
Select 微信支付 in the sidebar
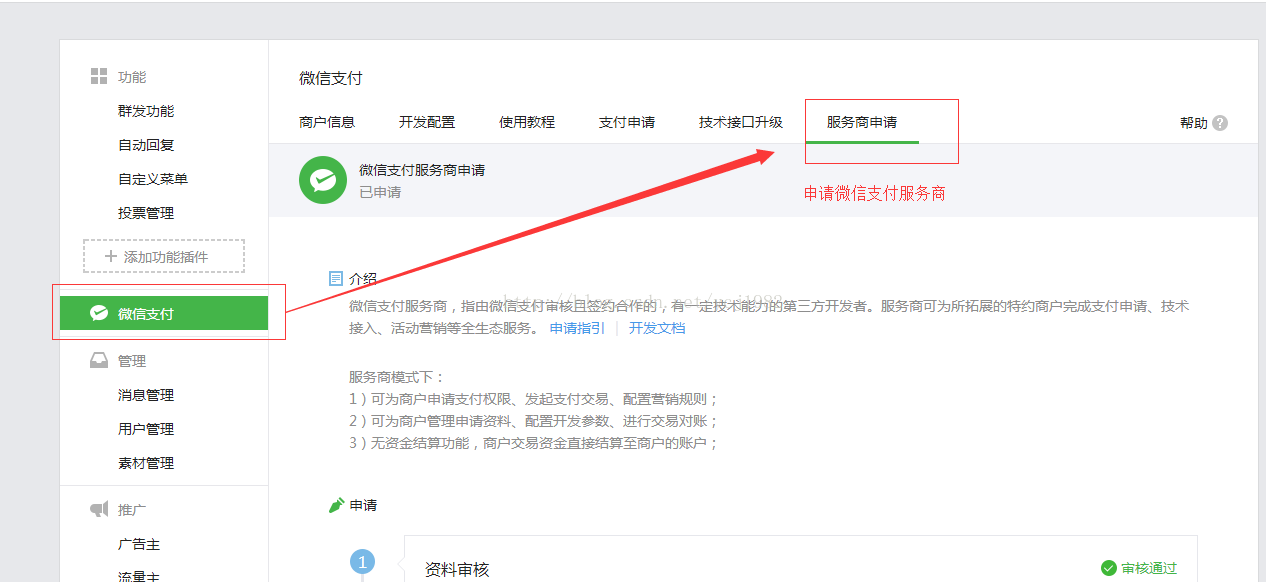(x=164, y=313)
